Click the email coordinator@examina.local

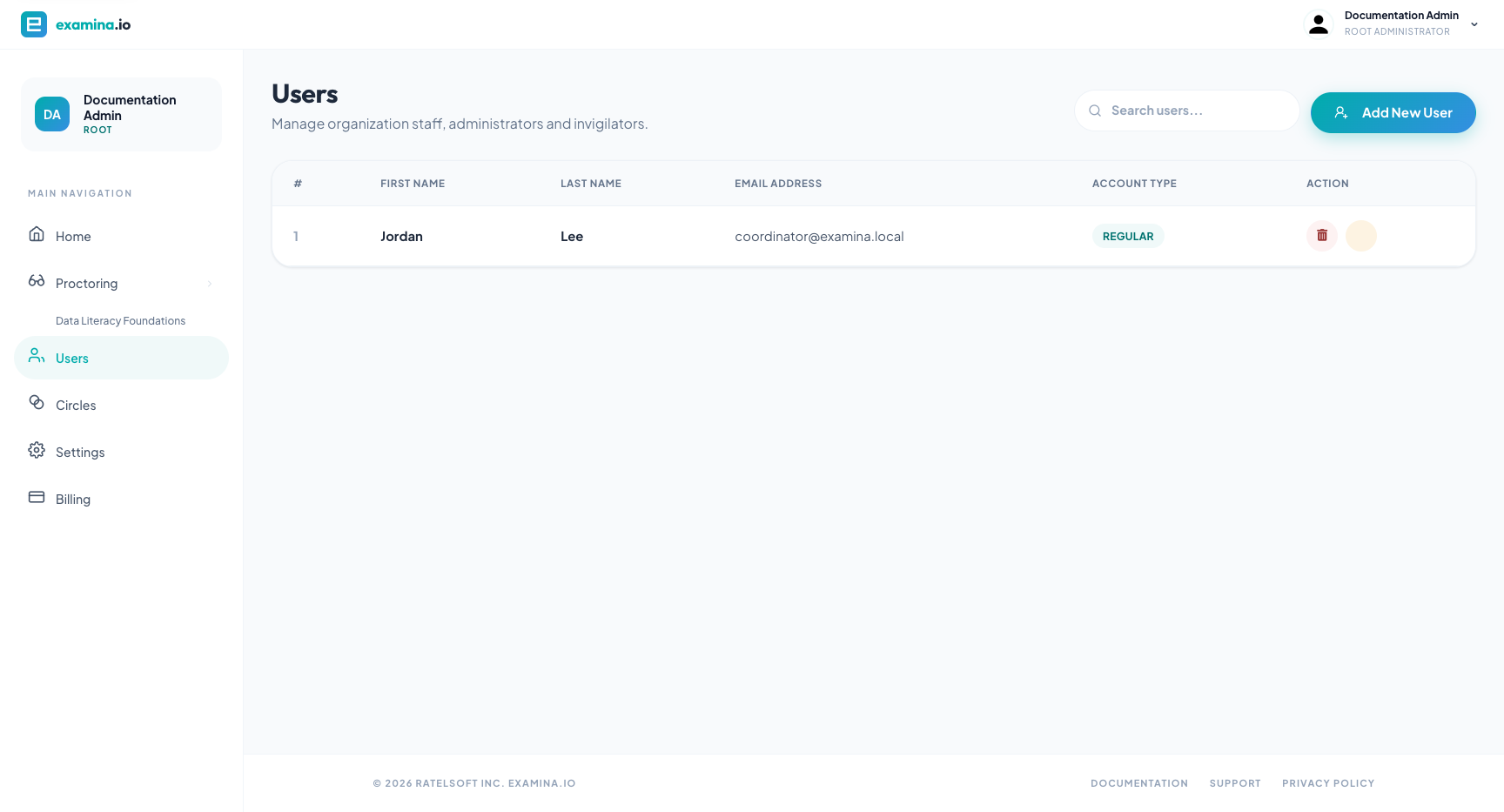coord(819,237)
